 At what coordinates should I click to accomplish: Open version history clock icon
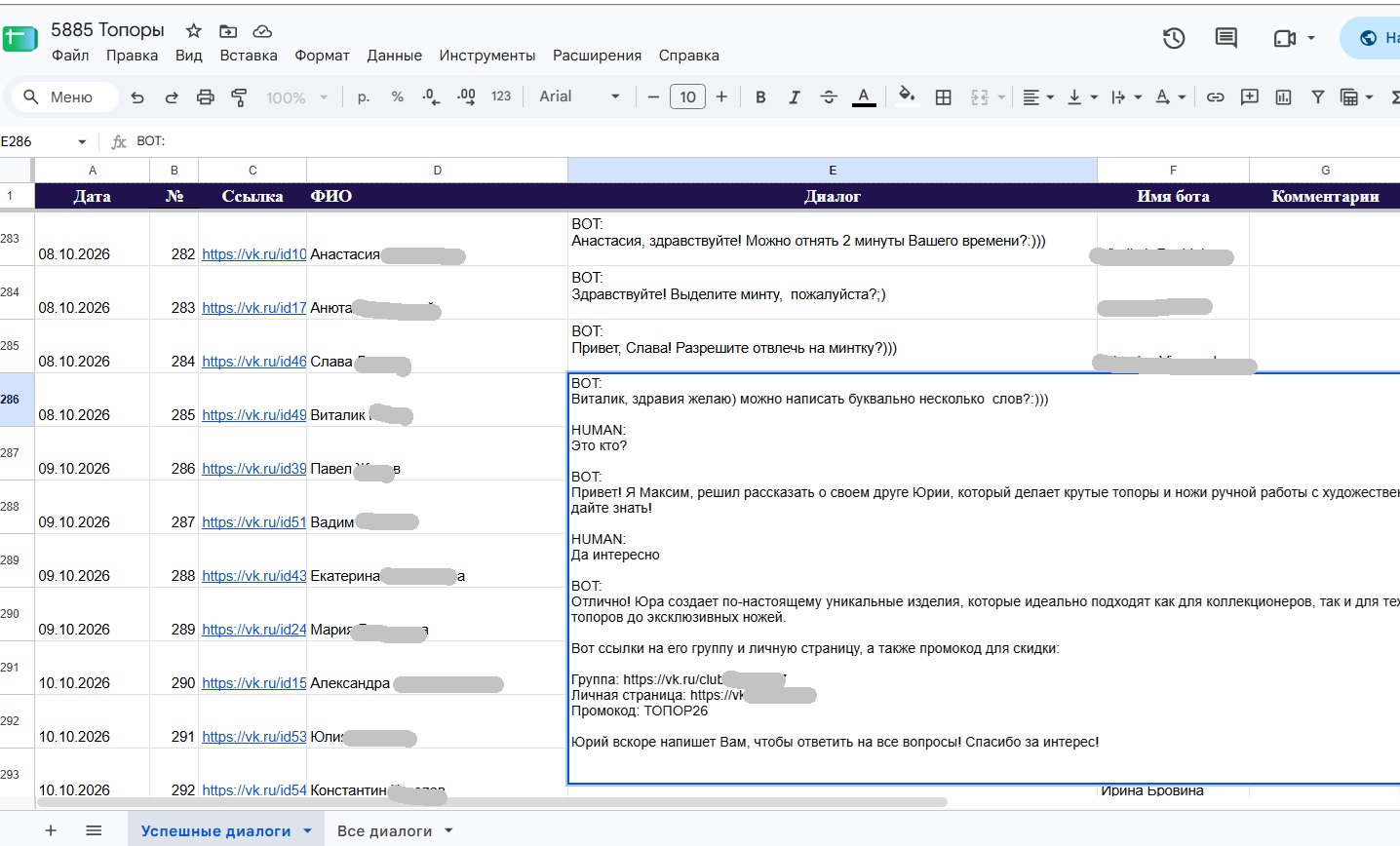(x=1174, y=38)
